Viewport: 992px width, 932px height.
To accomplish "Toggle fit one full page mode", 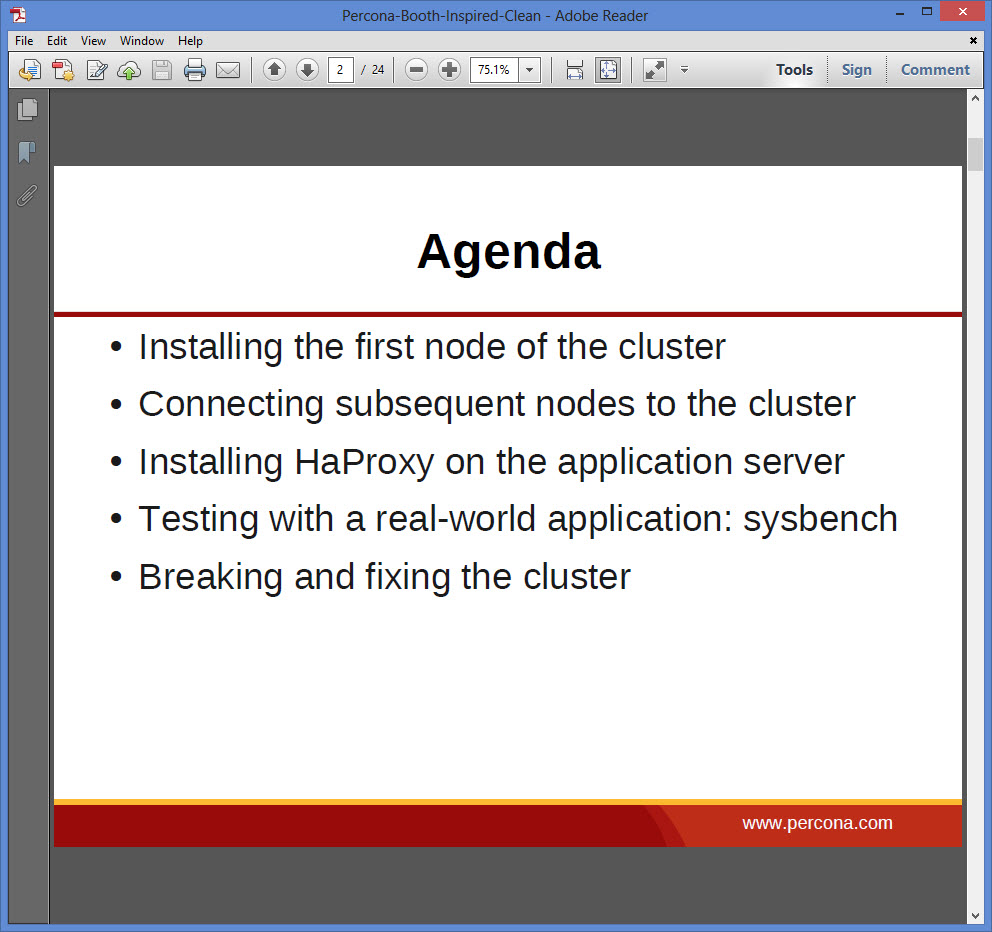I will click(x=608, y=70).
